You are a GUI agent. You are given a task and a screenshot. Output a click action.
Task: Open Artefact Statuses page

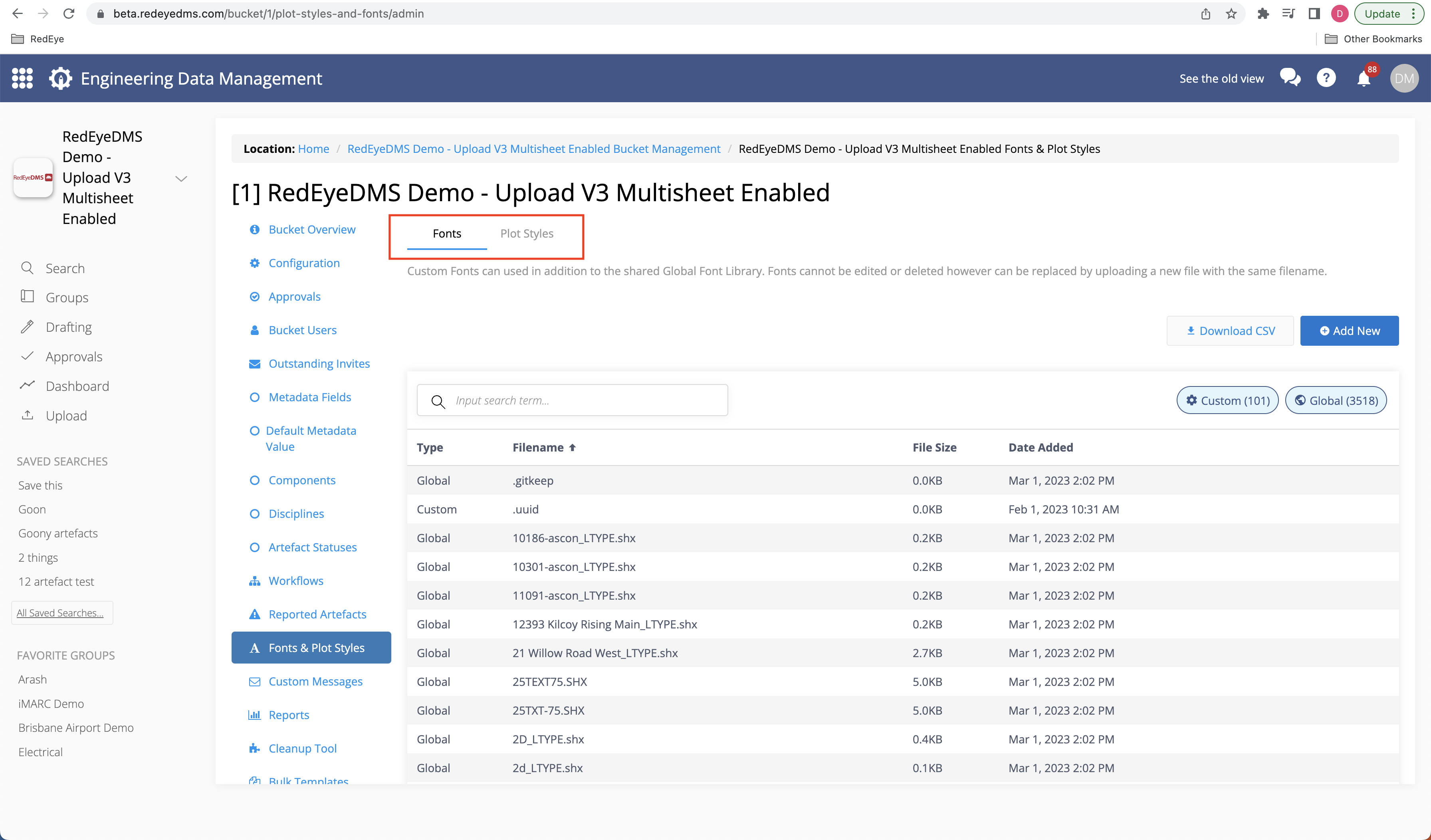pos(312,547)
